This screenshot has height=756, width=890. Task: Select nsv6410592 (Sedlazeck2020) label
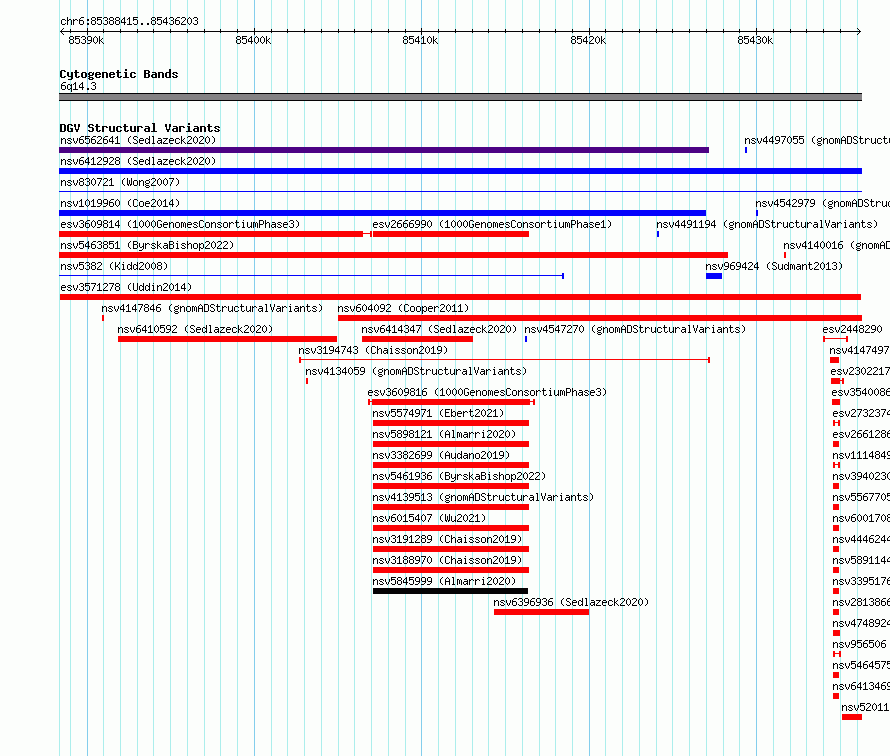point(195,329)
